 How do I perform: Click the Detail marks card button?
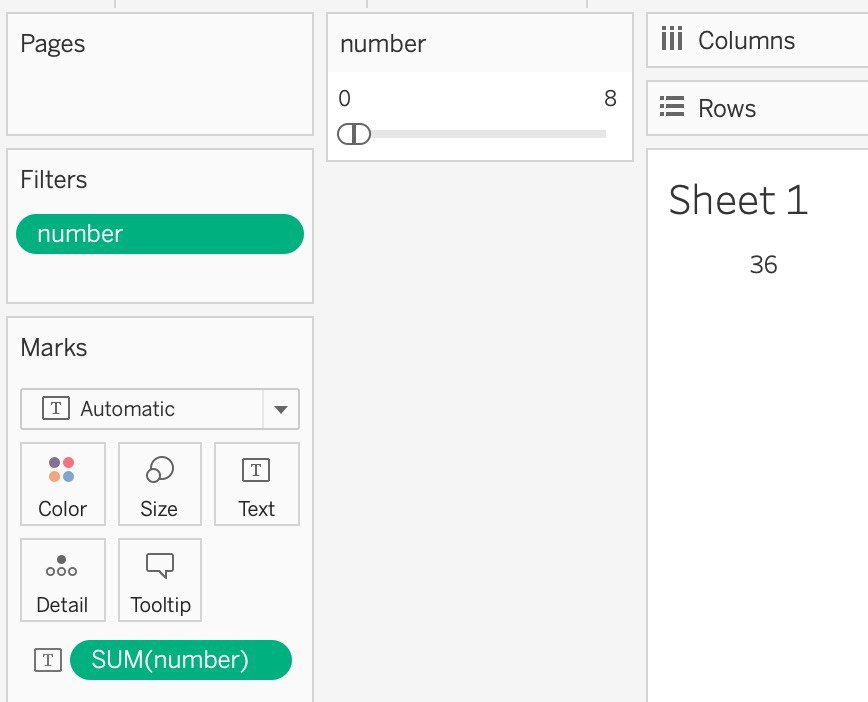point(63,580)
